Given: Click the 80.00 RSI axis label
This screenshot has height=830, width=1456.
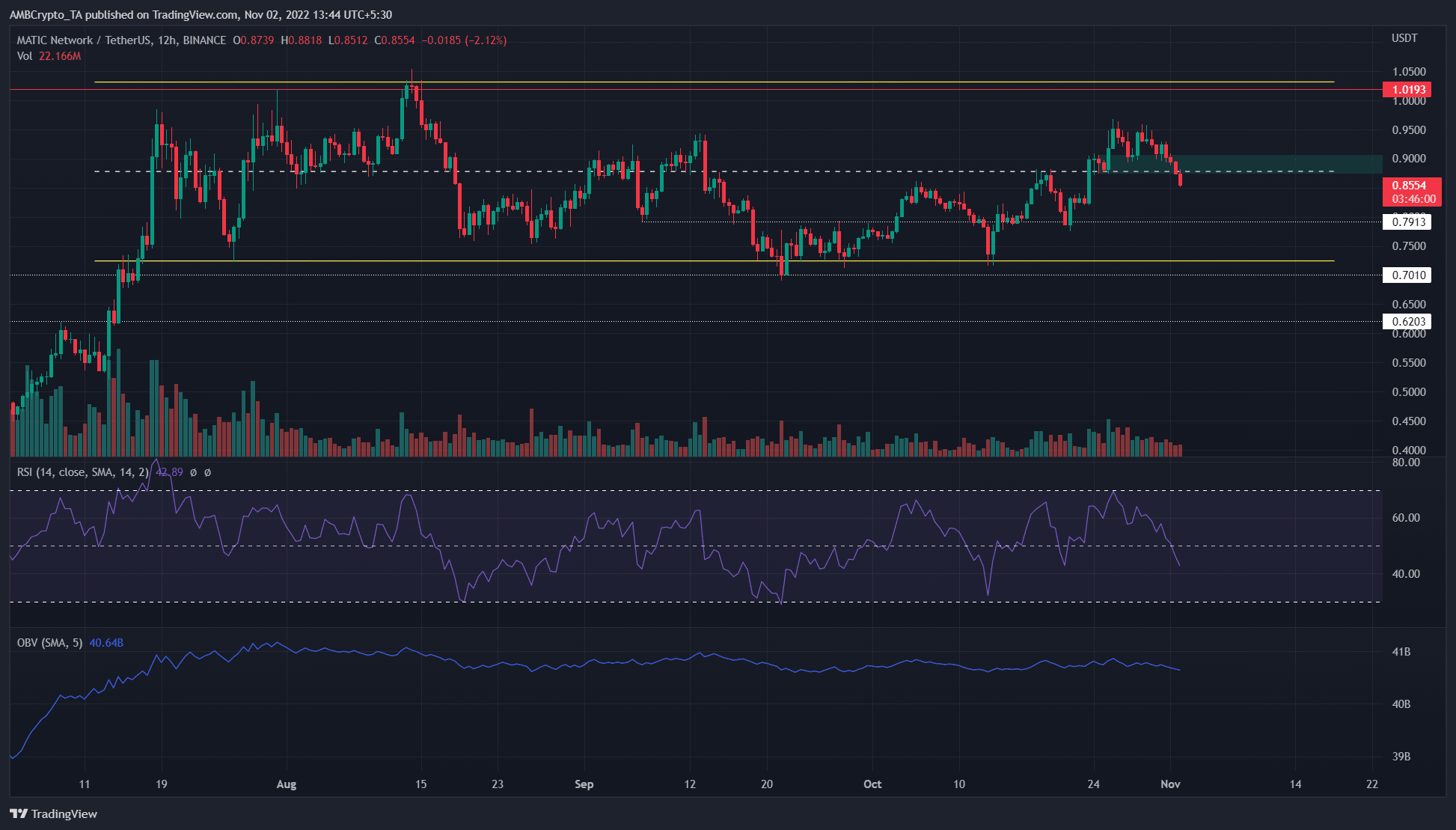Looking at the screenshot, I should pyautogui.click(x=1406, y=463).
